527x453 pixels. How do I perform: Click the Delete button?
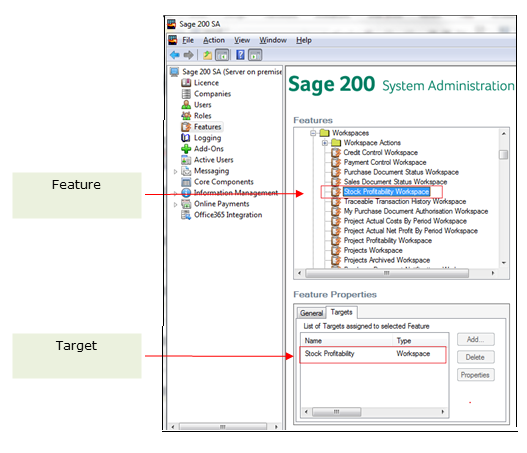tap(476, 357)
